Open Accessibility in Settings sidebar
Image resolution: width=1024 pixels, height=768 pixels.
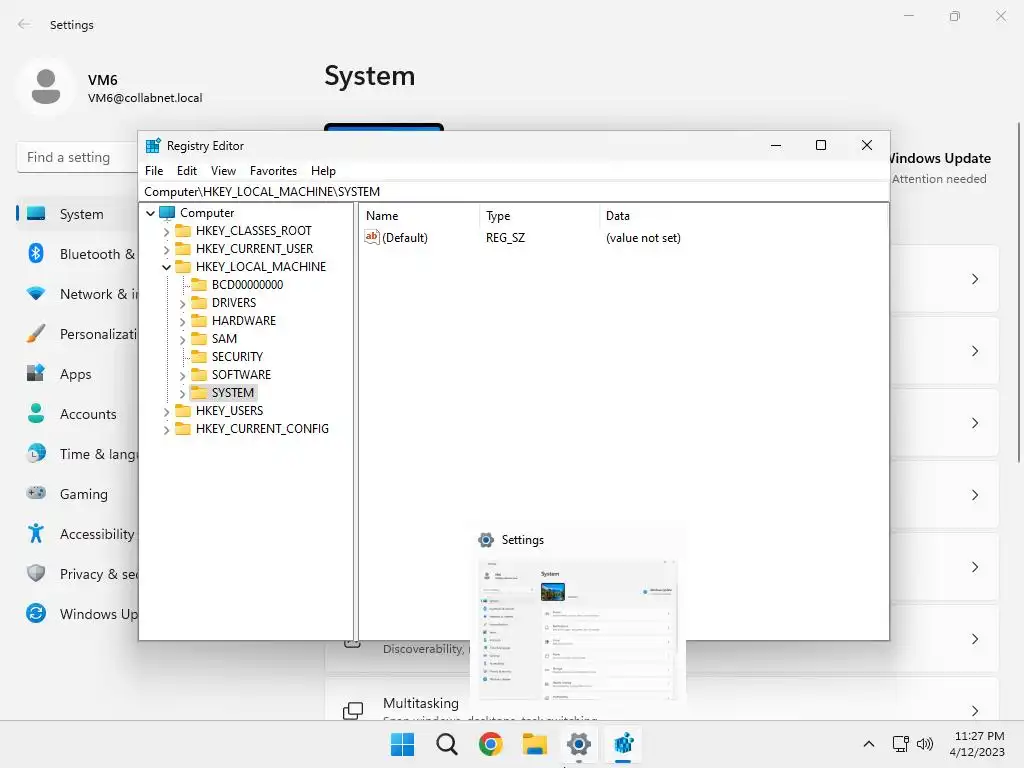point(77,534)
